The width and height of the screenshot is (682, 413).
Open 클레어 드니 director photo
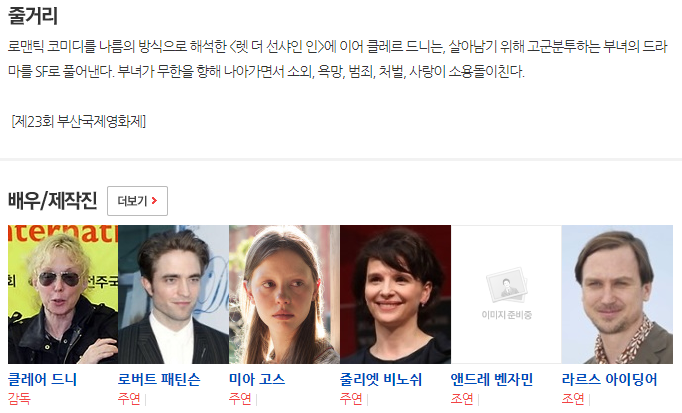[x=63, y=294]
